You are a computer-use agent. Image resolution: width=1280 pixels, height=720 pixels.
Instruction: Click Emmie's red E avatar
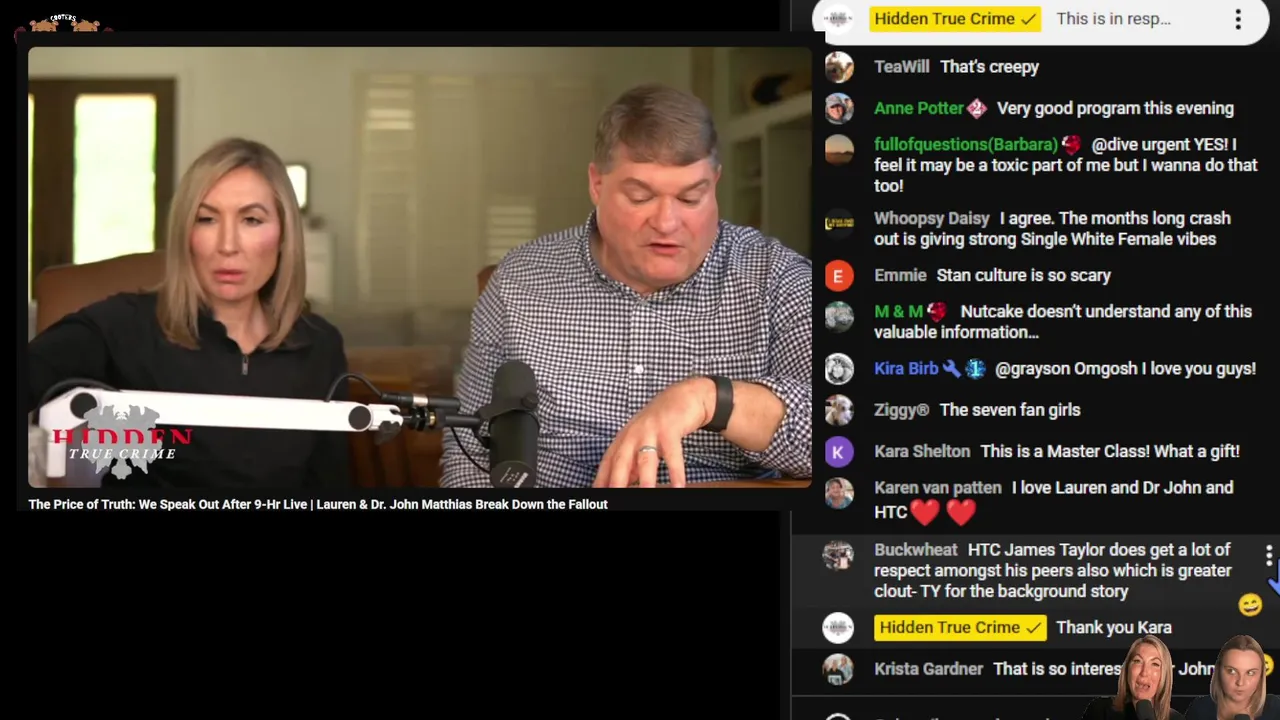coord(838,275)
